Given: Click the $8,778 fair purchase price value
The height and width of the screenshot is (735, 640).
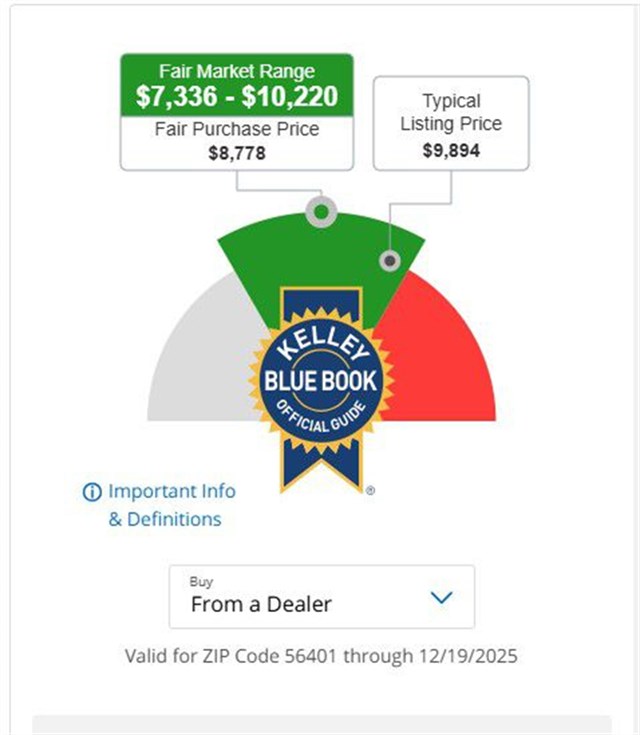Looking at the screenshot, I should coord(237,153).
